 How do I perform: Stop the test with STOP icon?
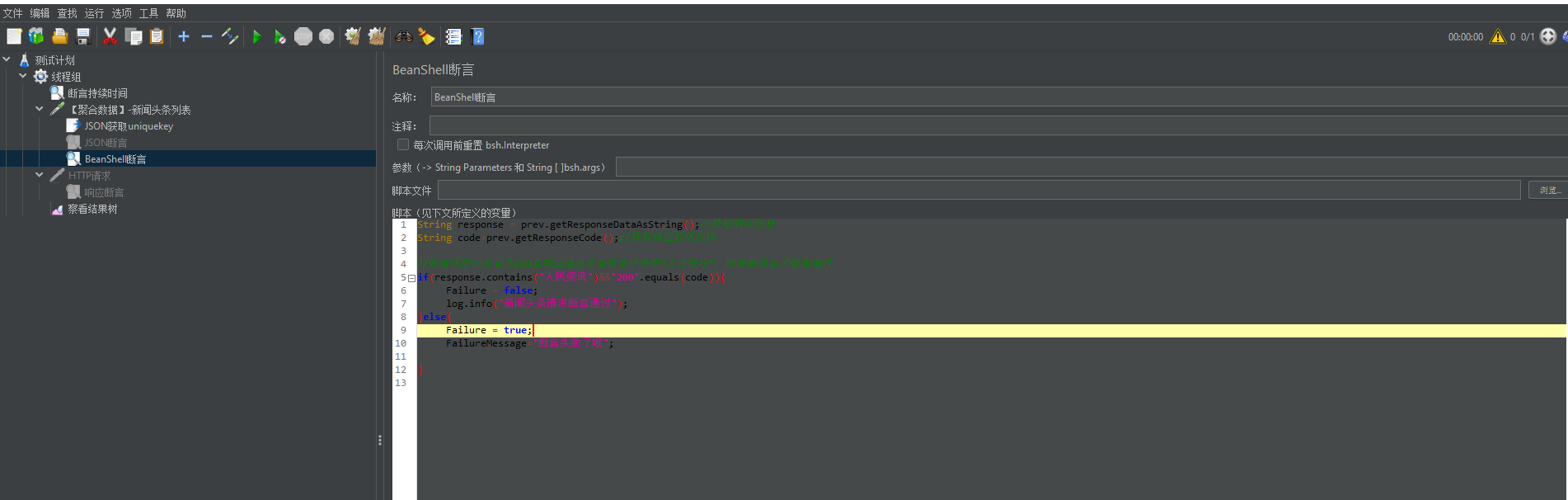303,36
